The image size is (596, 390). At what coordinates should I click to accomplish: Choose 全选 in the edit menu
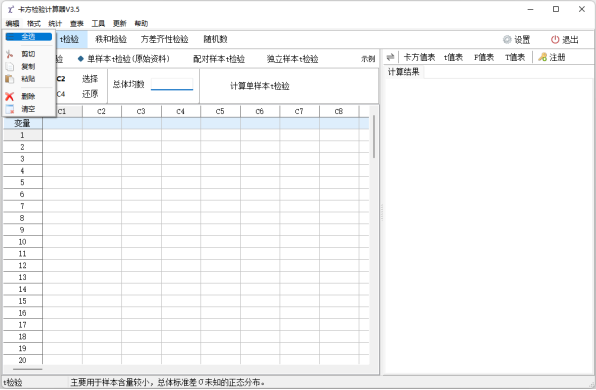[x=29, y=37]
